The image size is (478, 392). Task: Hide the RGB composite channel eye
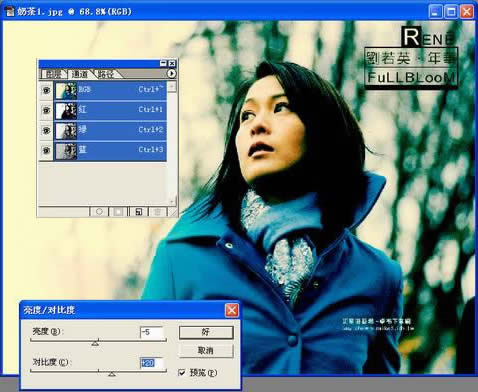click(x=46, y=90)
